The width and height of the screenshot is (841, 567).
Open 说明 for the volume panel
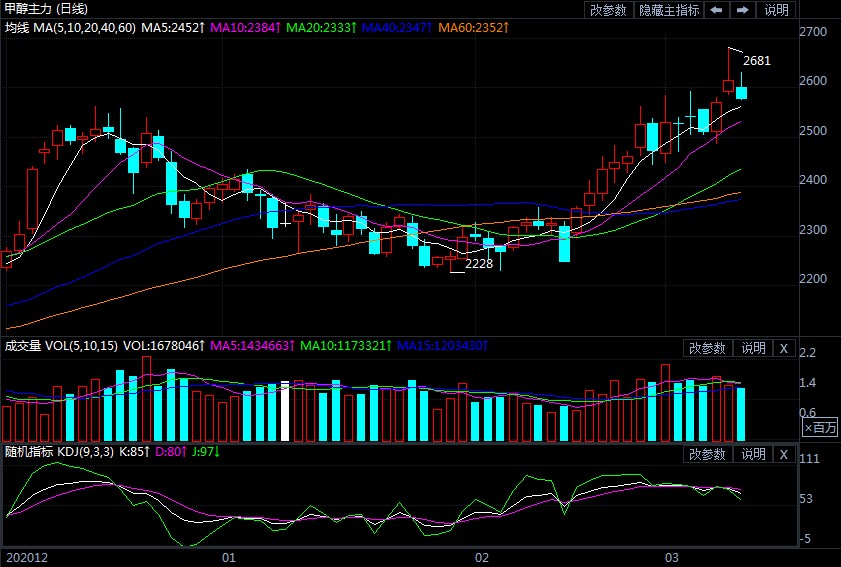click(x=752, y=348)
